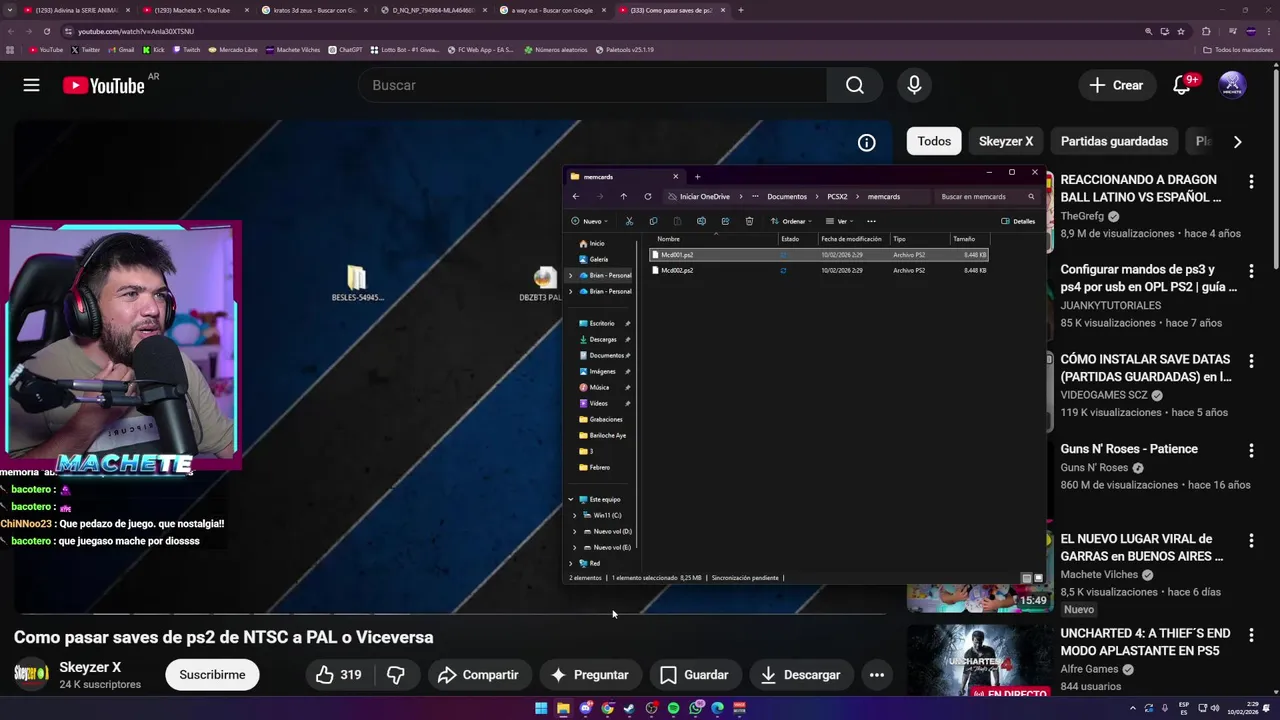Open Spotify from the taskbar

[x=673, y=708]
